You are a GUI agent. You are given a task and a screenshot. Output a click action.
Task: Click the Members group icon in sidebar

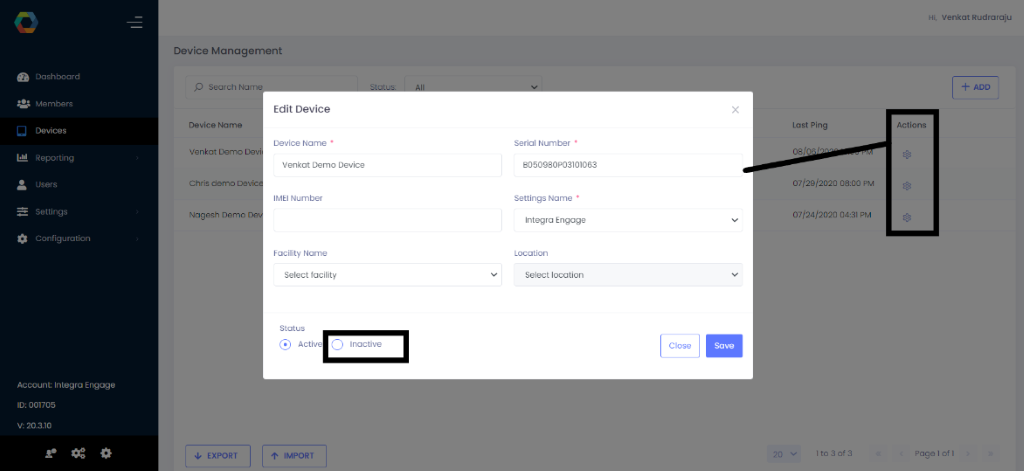[23, 104]
